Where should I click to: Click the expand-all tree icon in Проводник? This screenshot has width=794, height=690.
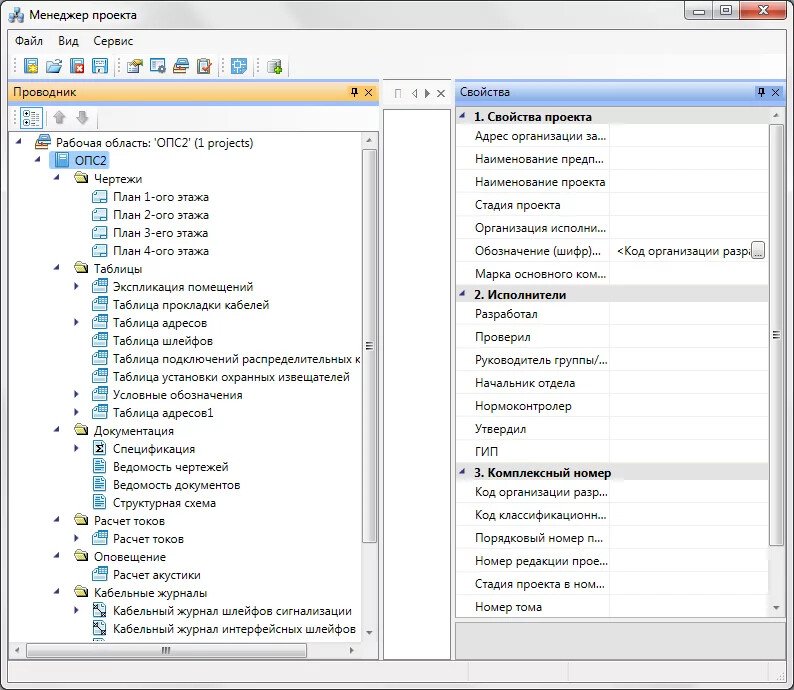click(x=31, y=117)
